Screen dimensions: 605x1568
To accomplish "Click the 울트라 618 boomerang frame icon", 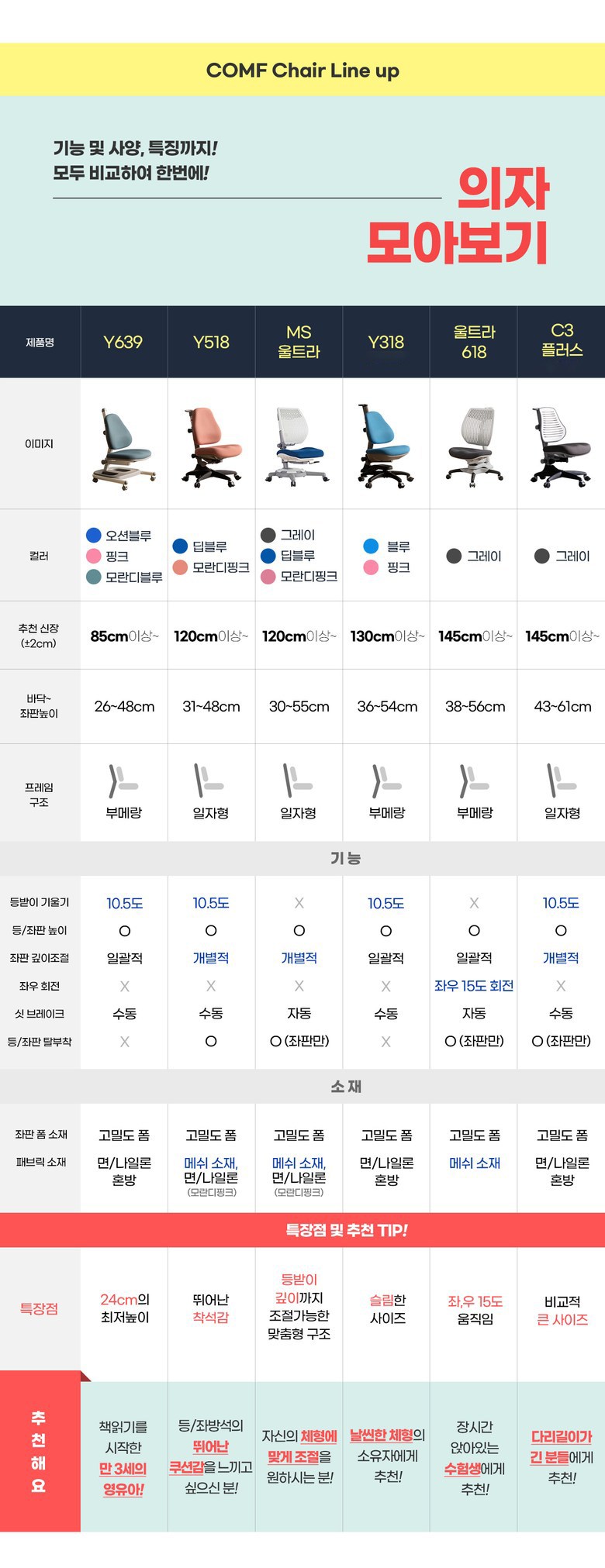I will coord(474,781).
